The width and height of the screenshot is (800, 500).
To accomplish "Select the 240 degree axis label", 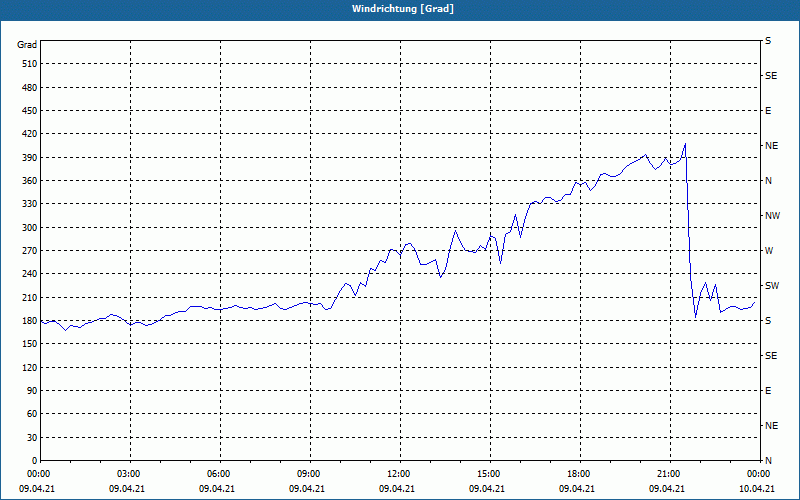I will pyautogui.click(x=30, y=274).
